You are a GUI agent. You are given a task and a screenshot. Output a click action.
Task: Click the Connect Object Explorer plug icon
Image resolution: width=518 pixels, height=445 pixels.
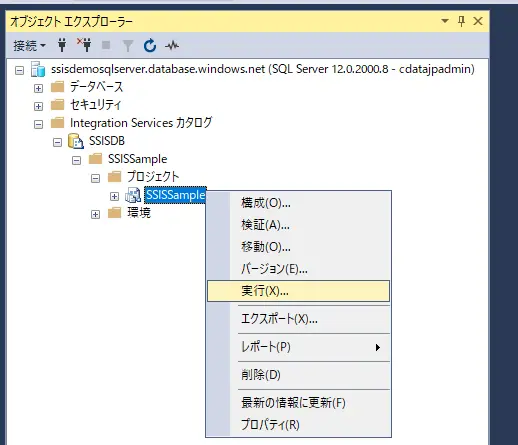[x=62, y=45]
